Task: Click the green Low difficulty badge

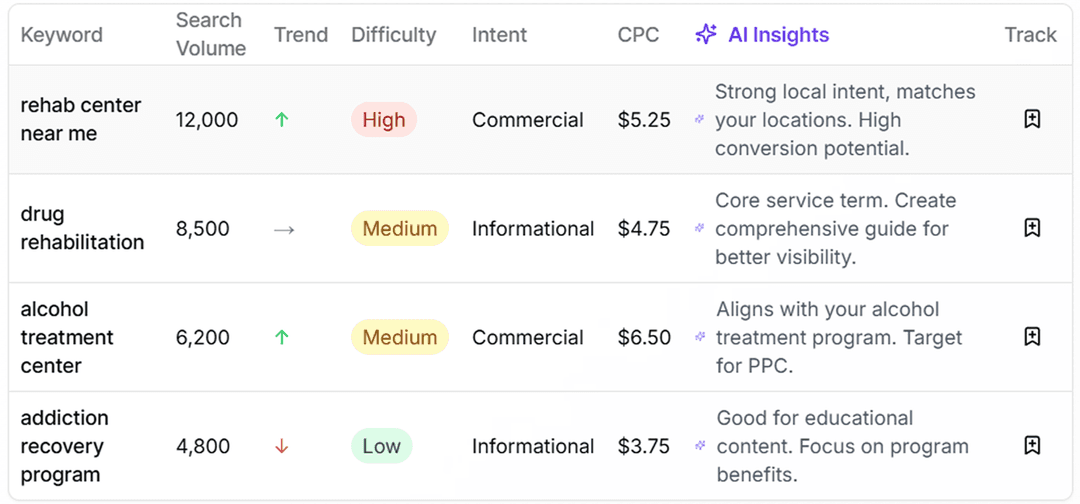Action: point(381,446)
